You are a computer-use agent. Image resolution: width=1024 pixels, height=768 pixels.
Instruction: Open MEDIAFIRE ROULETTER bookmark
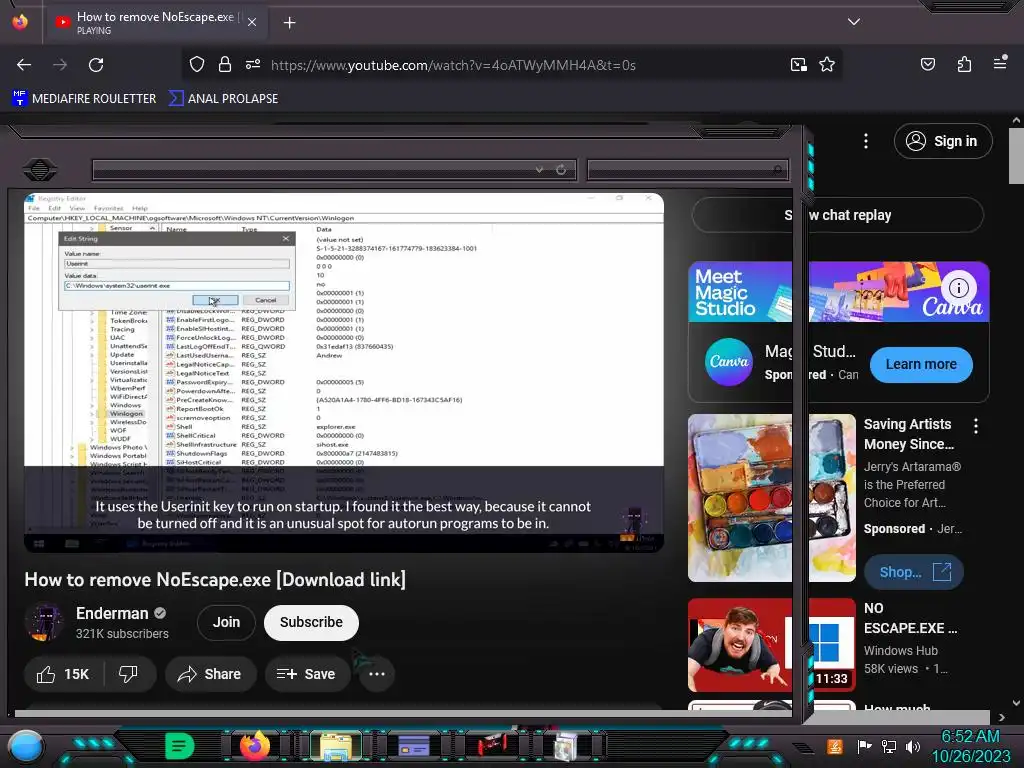pyautogui.click(x=84, y=99)
